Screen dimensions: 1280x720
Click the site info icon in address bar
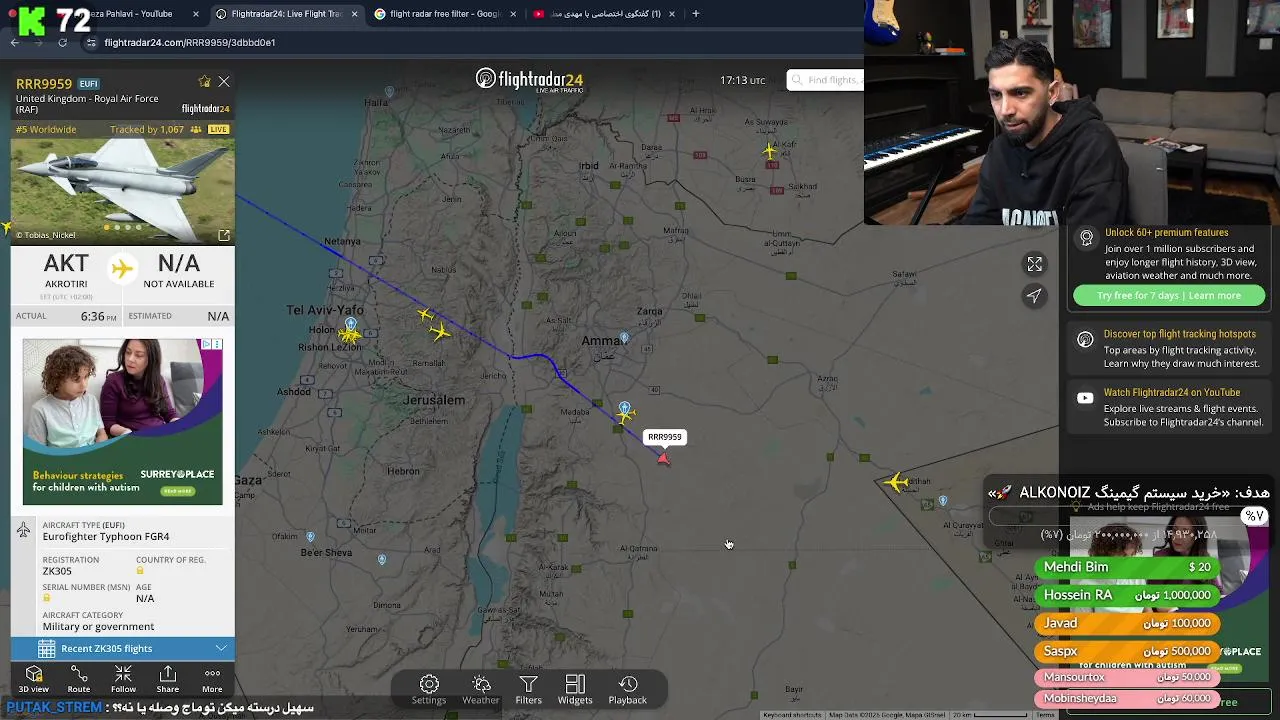(91, 43)
